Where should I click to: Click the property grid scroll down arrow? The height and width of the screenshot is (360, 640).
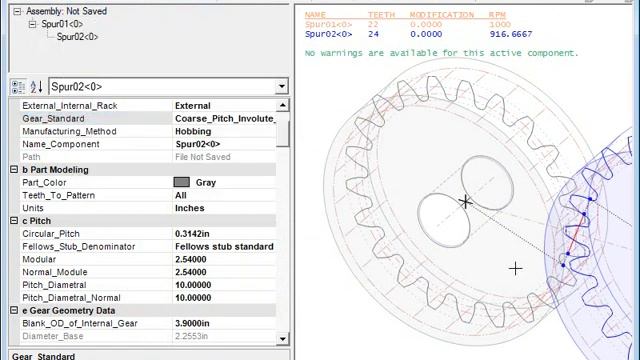282,338
